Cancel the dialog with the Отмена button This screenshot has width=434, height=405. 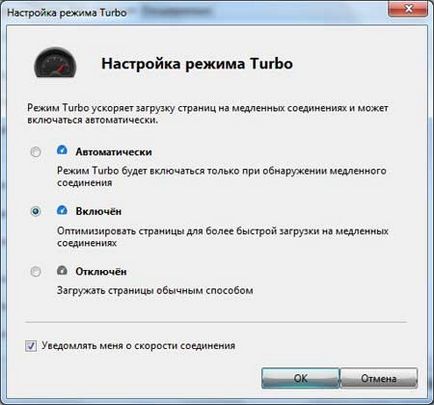(x=379, y=378)
